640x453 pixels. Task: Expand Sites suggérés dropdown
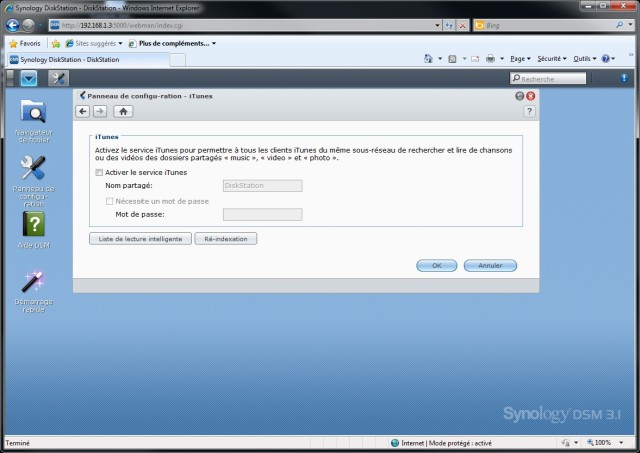pos(120,43)
